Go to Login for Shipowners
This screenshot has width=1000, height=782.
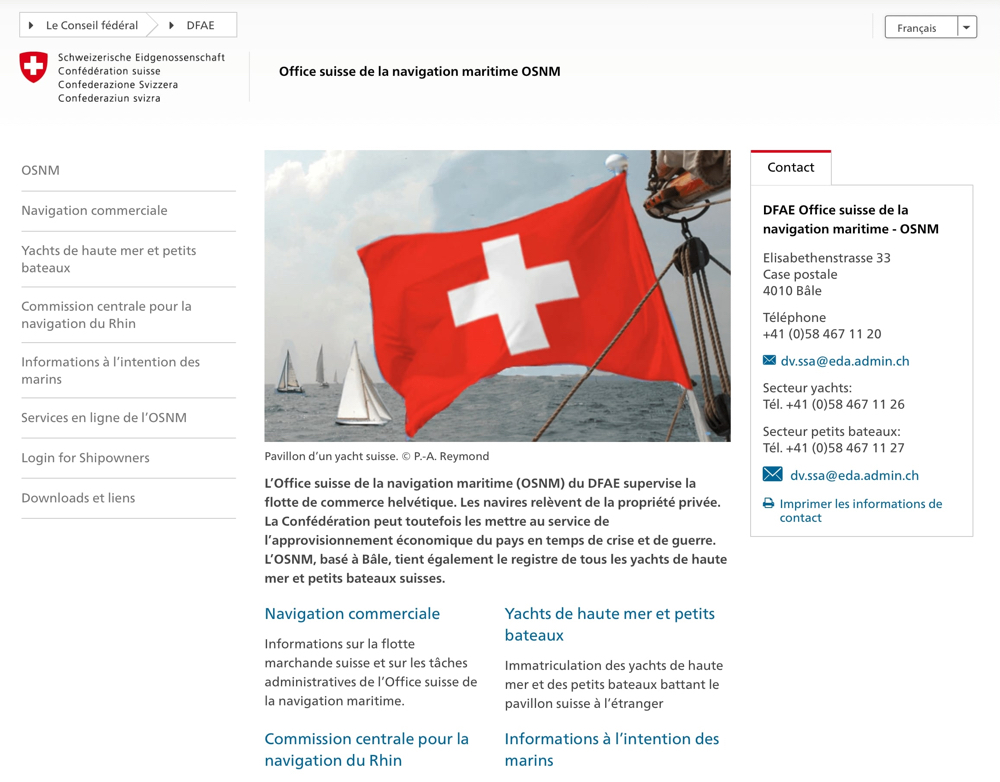coord(85,458)
